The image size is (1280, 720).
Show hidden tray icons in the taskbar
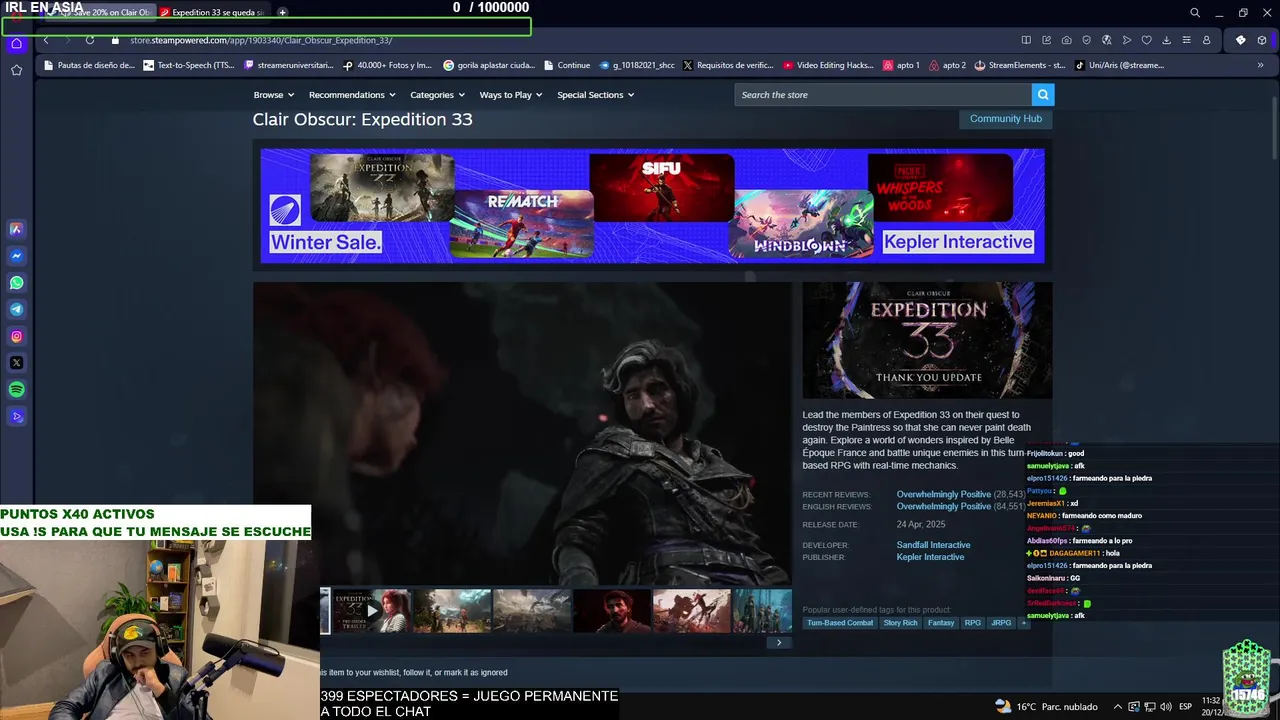1118,706
